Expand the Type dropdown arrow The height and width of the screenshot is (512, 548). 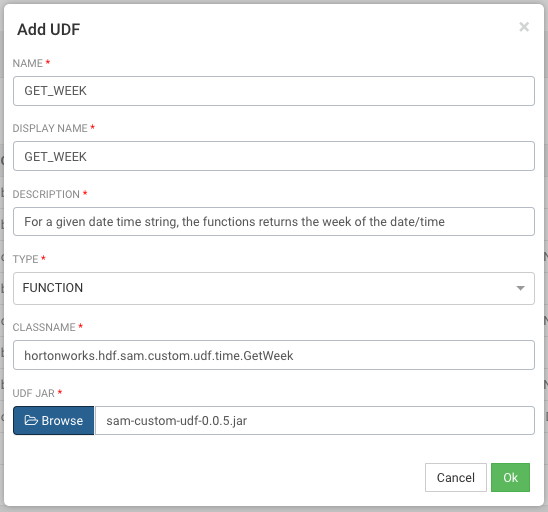click(x=520, y=288)
